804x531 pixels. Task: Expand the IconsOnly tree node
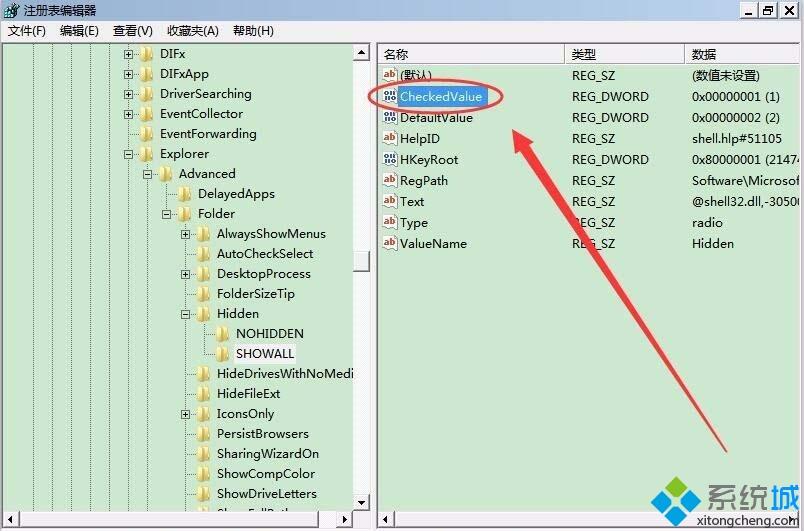click(185, 414)
